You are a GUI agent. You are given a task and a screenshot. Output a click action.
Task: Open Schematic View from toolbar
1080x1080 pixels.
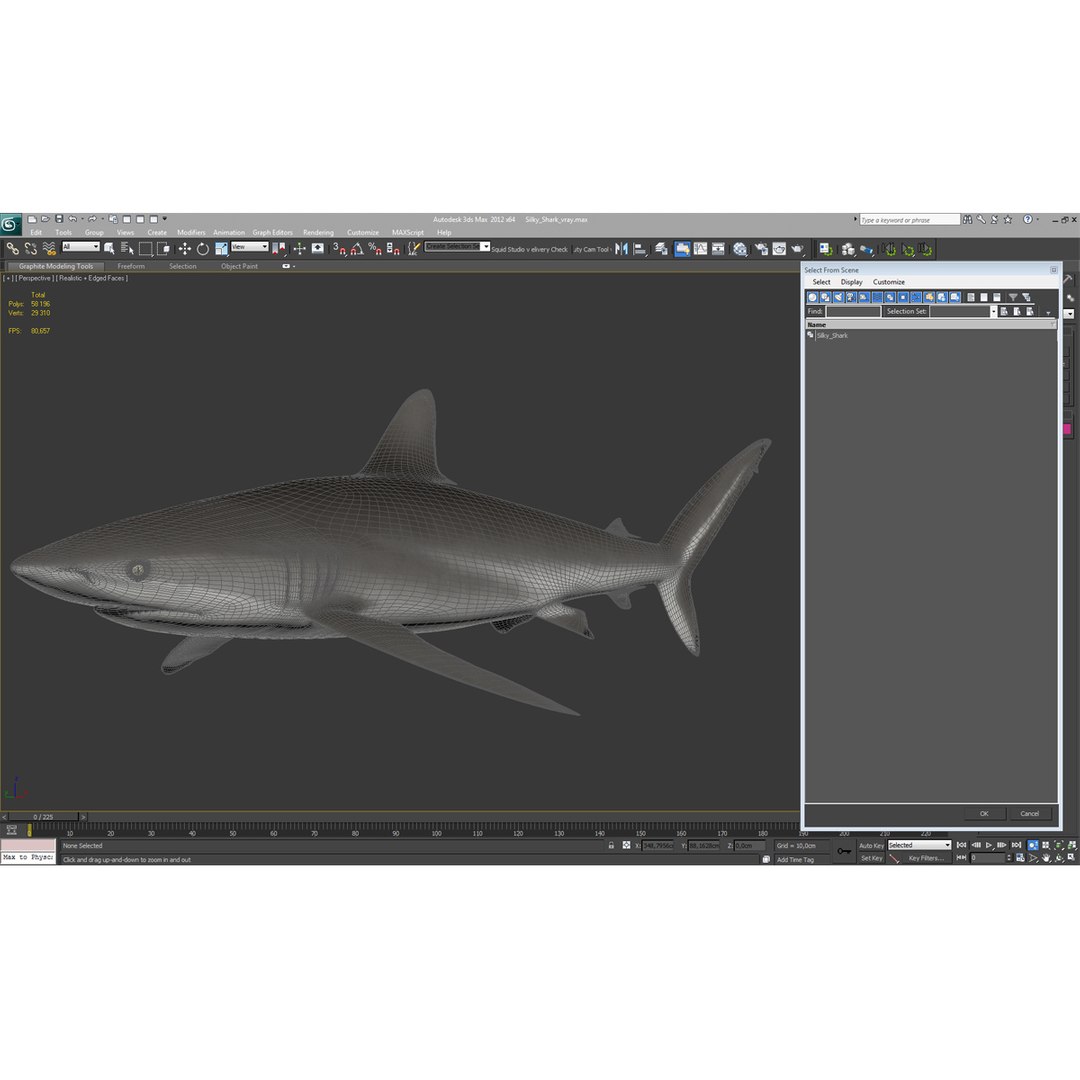tap(718, 249)
